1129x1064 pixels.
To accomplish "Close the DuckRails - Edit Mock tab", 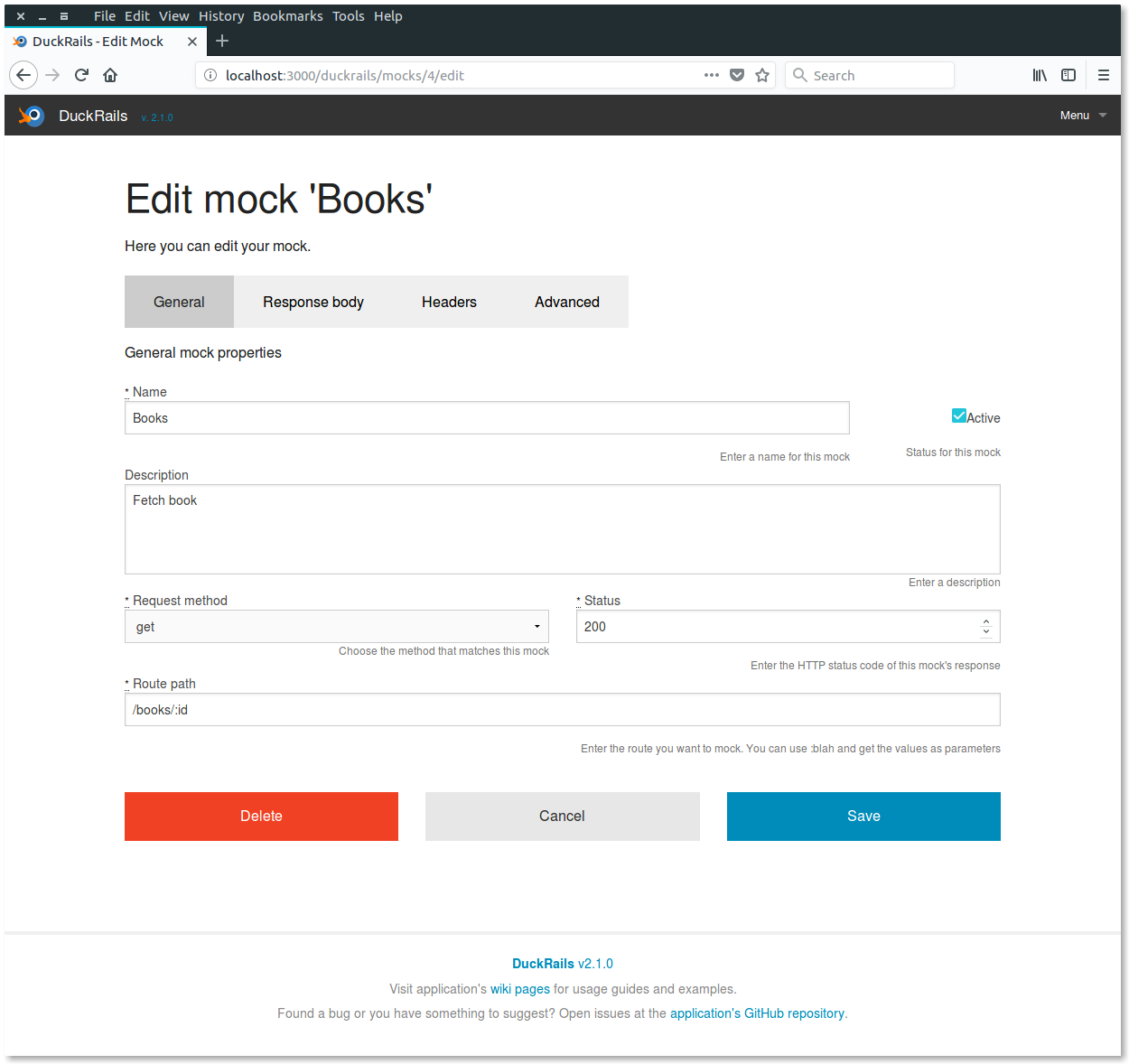I will tap(192, 42).
